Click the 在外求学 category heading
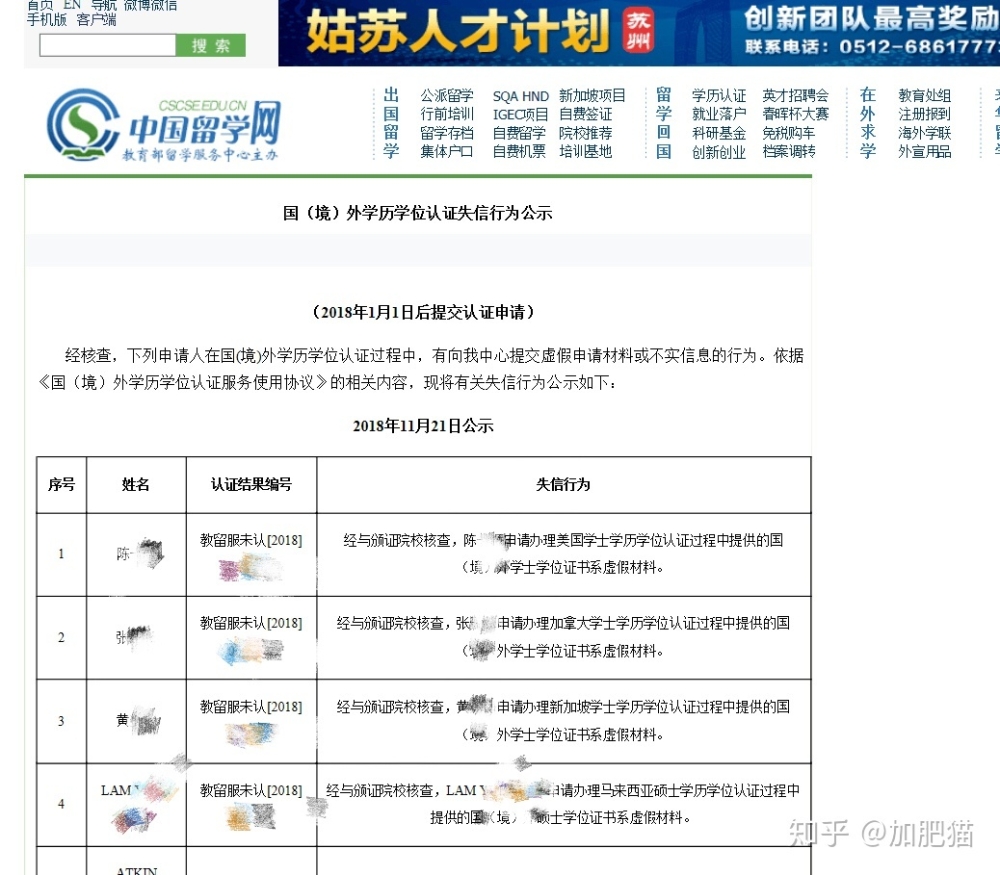 tap(867, 123)
